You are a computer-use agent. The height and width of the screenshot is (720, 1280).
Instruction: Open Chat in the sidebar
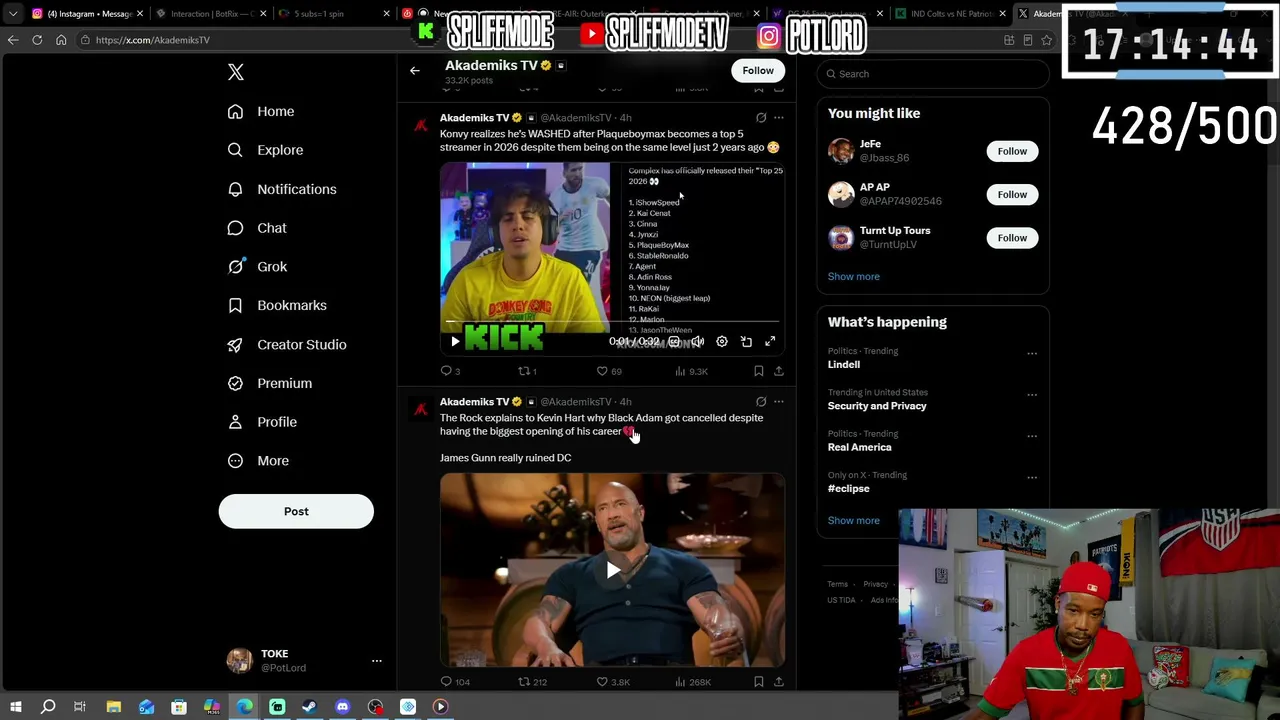click(x=257, y=228)
